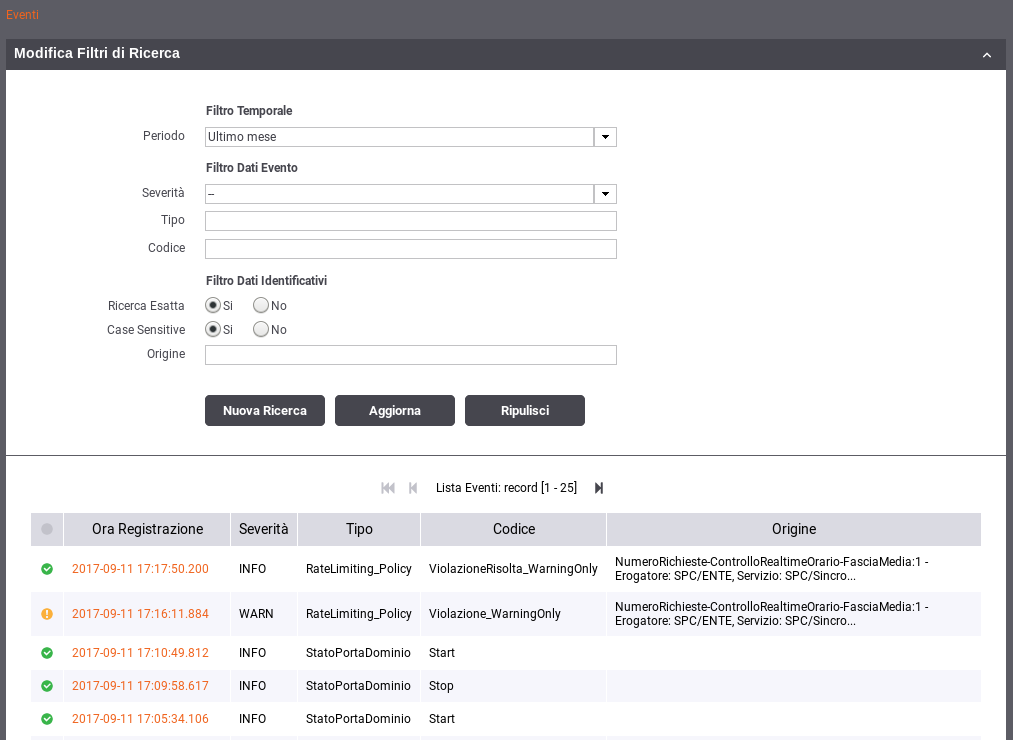This screenshot has width=1013, height=740.
Task: Click the Codice column header
Action: point(514,529)
